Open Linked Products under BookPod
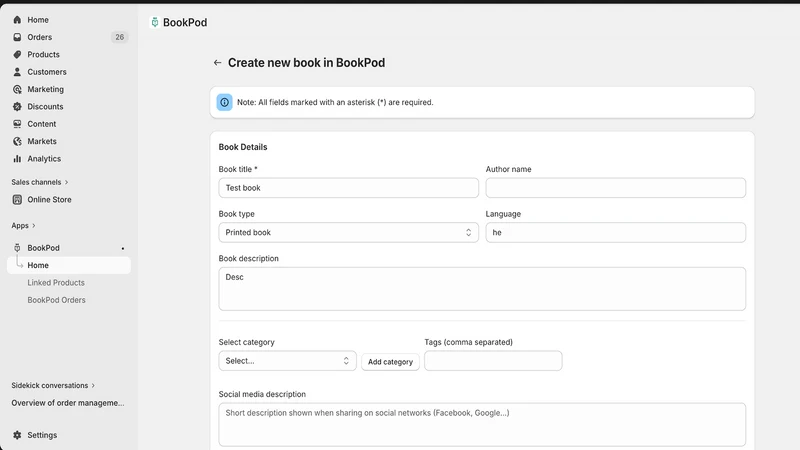 (56, 283)
